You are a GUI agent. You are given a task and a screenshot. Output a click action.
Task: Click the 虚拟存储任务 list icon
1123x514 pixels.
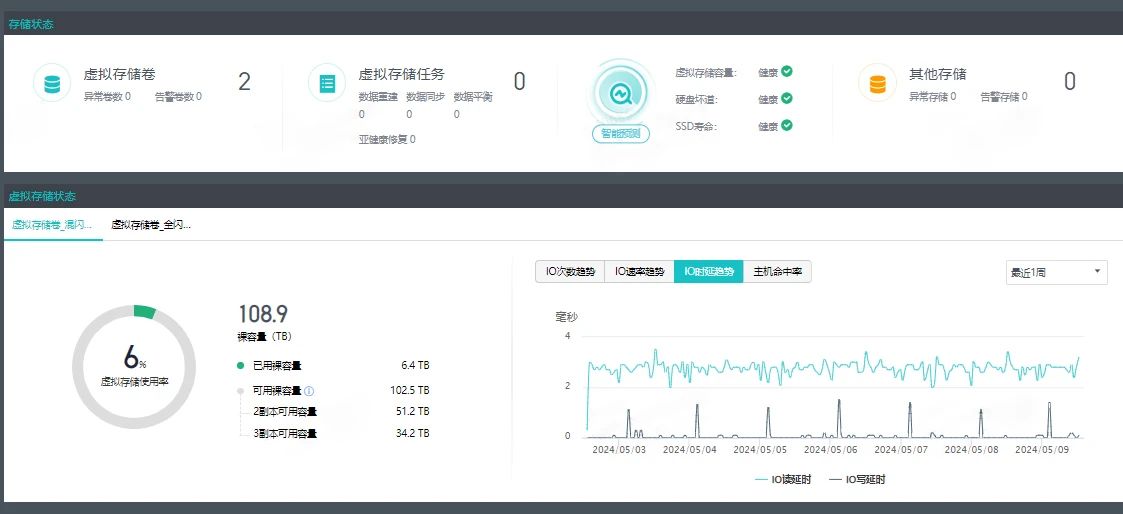(x=327, y=83)
